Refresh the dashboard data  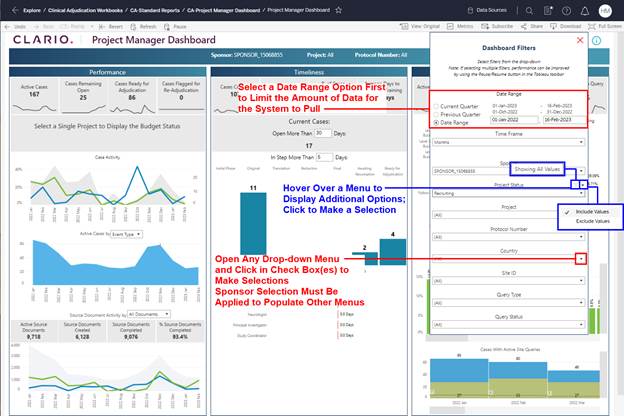pos(143,27)
